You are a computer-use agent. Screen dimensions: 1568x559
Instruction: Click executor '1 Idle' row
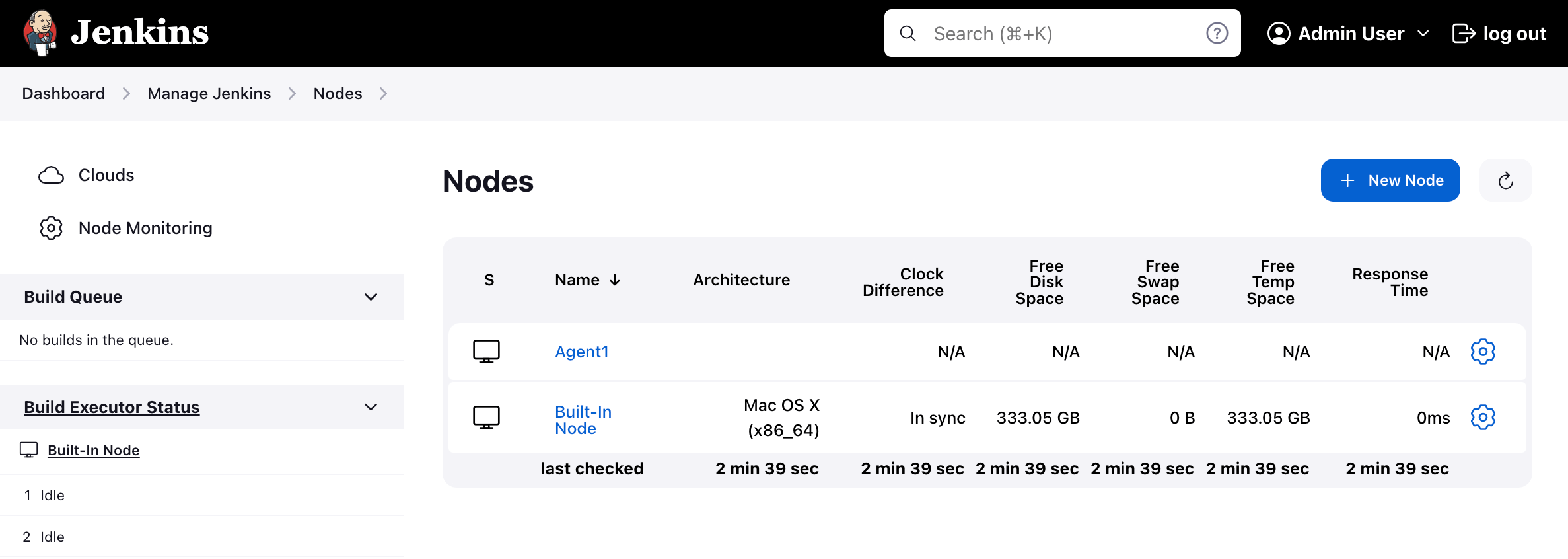(202, 496)
